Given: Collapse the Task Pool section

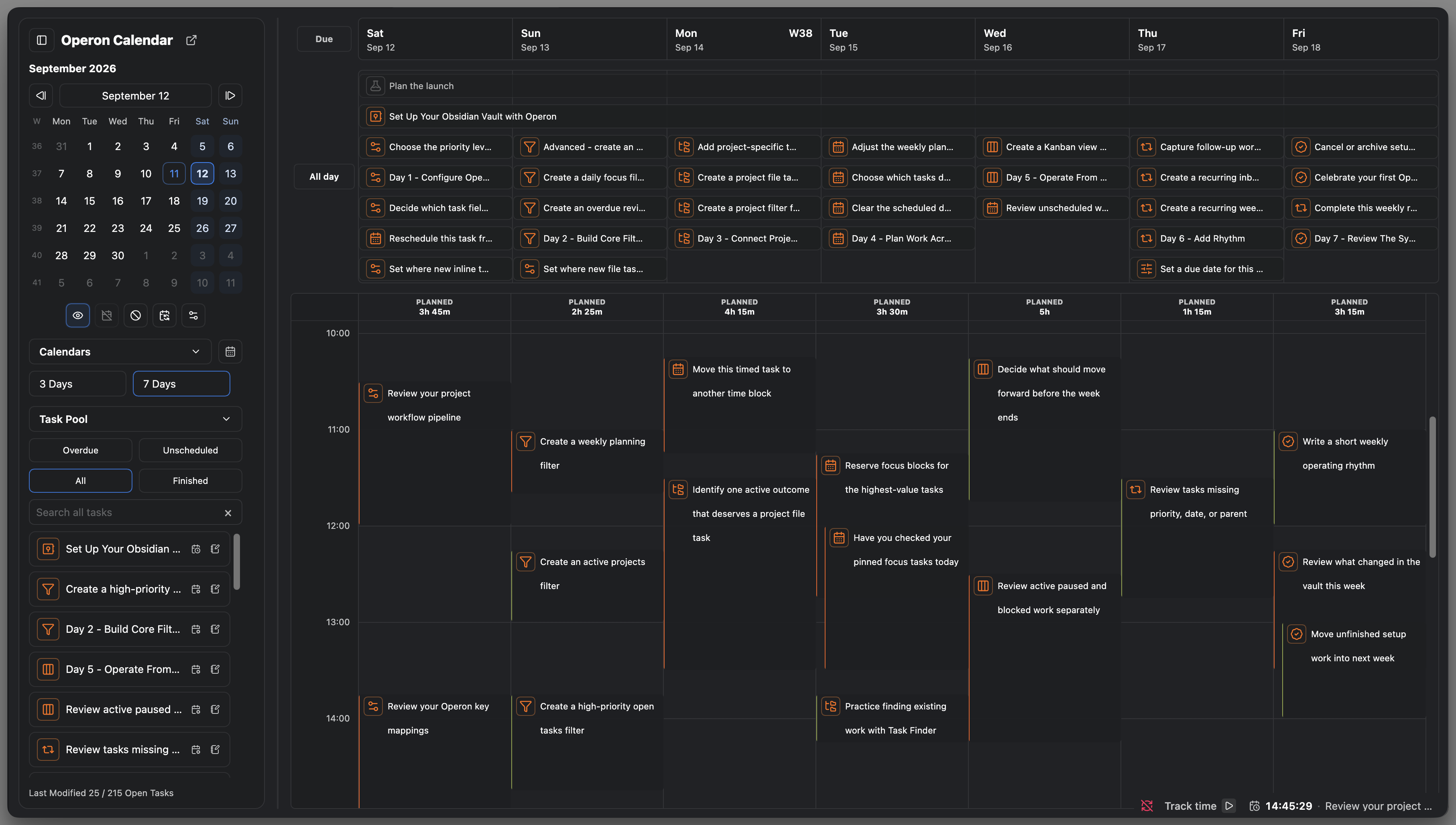Looking at the screenshot, I should point(135,419).
